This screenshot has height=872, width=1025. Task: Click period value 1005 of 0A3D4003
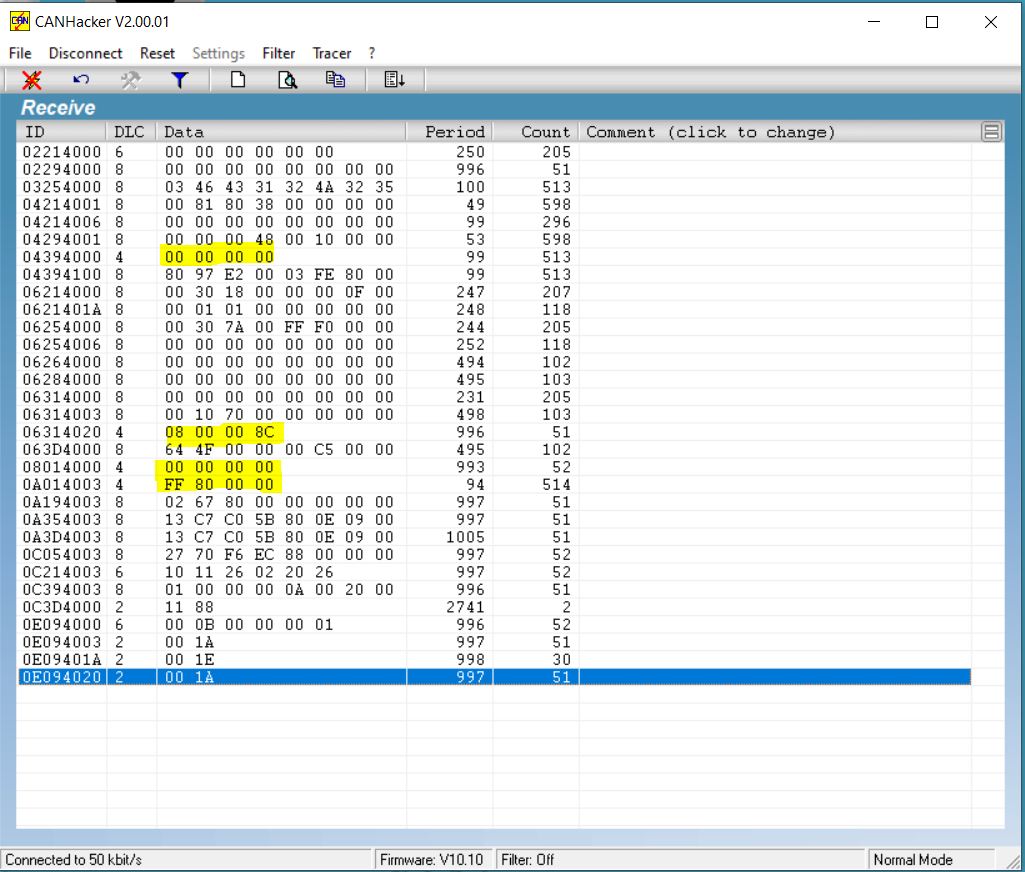click(x=465, y=537)
